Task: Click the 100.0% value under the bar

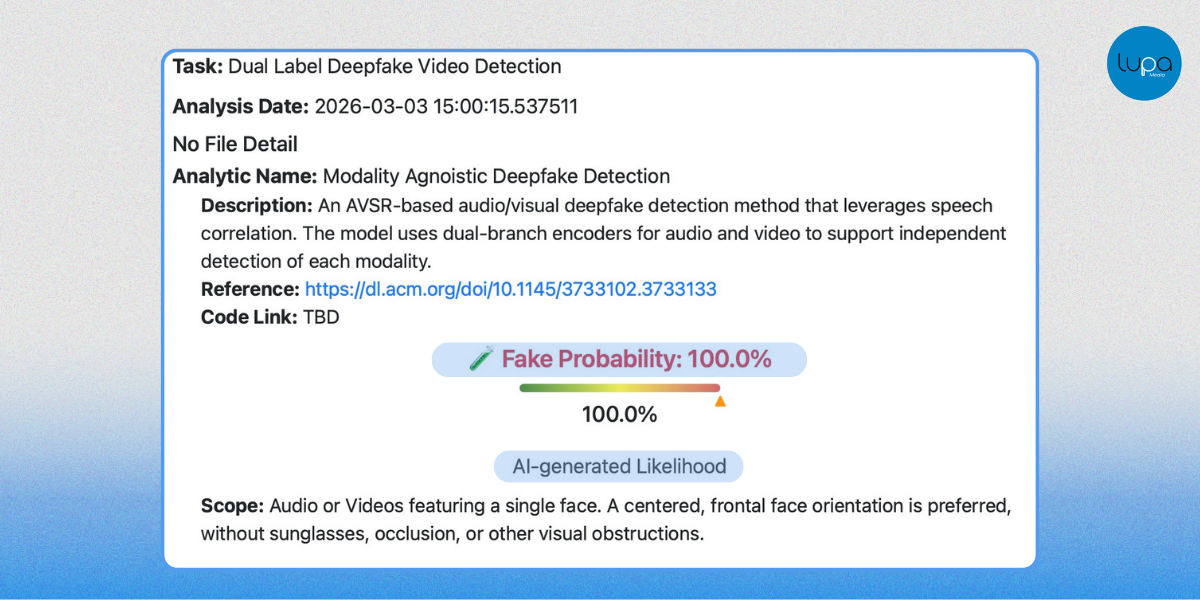Action: [619, 414]
